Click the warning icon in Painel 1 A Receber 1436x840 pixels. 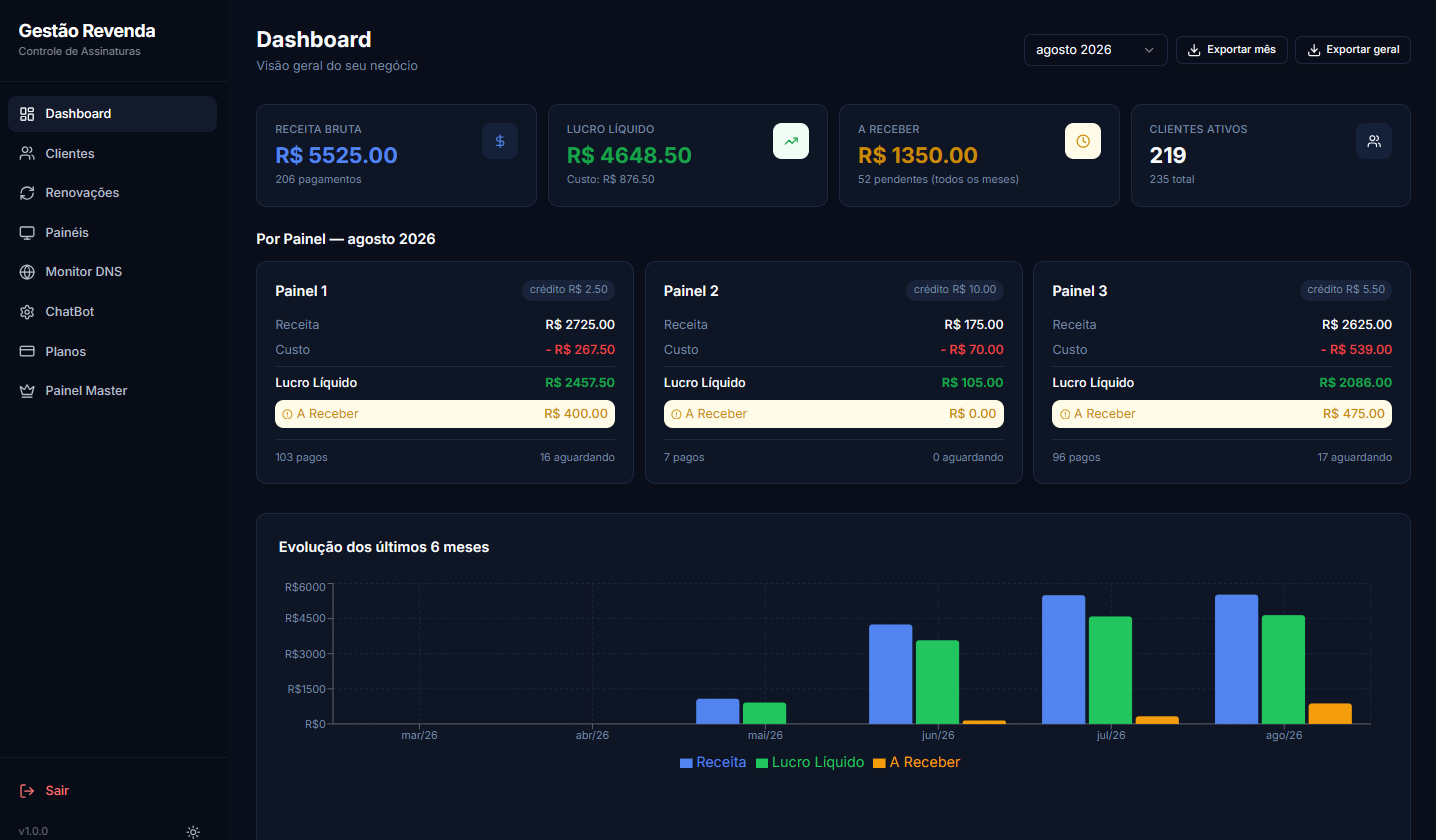[x=287, y=414]
